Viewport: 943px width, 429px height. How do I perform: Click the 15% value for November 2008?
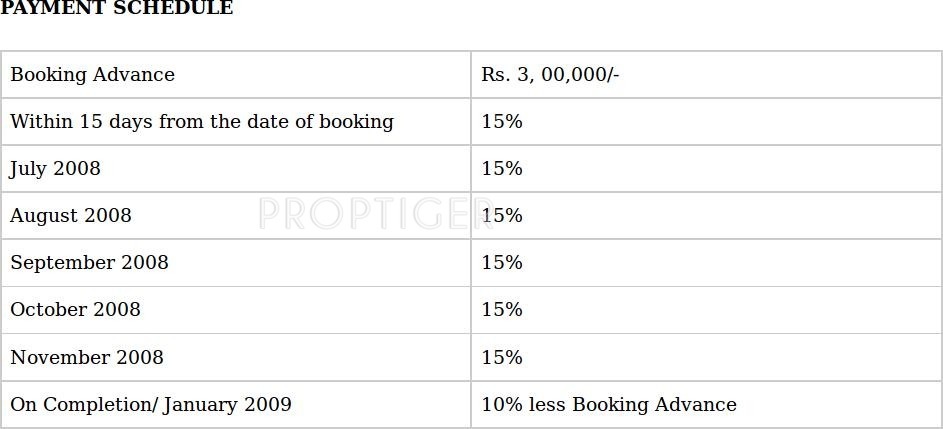tap(502, 358)
